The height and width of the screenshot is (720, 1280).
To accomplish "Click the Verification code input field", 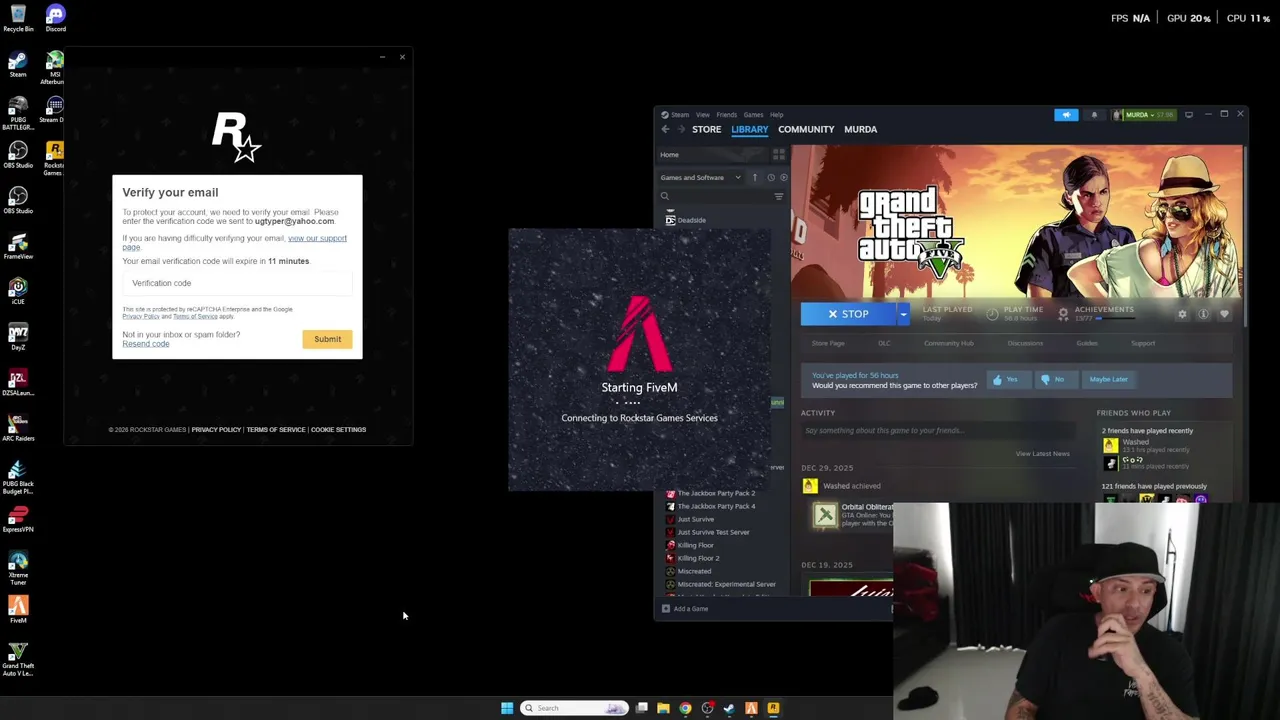I will [x=237, y=283].
